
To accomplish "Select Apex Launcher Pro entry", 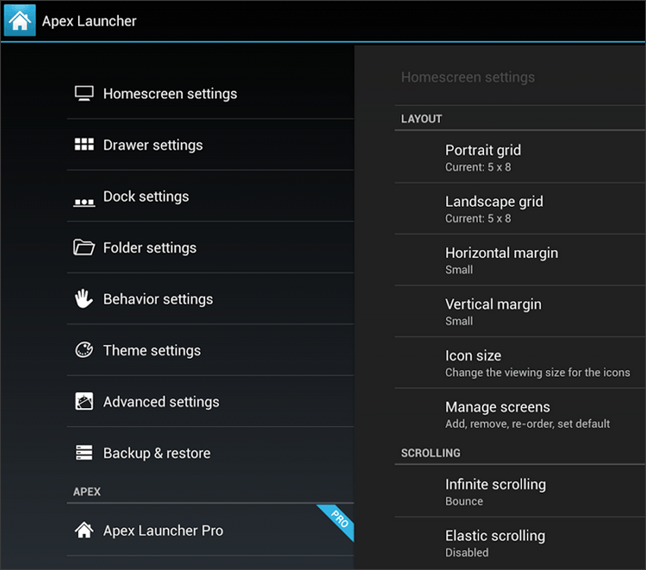I will click(x=210, y=530).
